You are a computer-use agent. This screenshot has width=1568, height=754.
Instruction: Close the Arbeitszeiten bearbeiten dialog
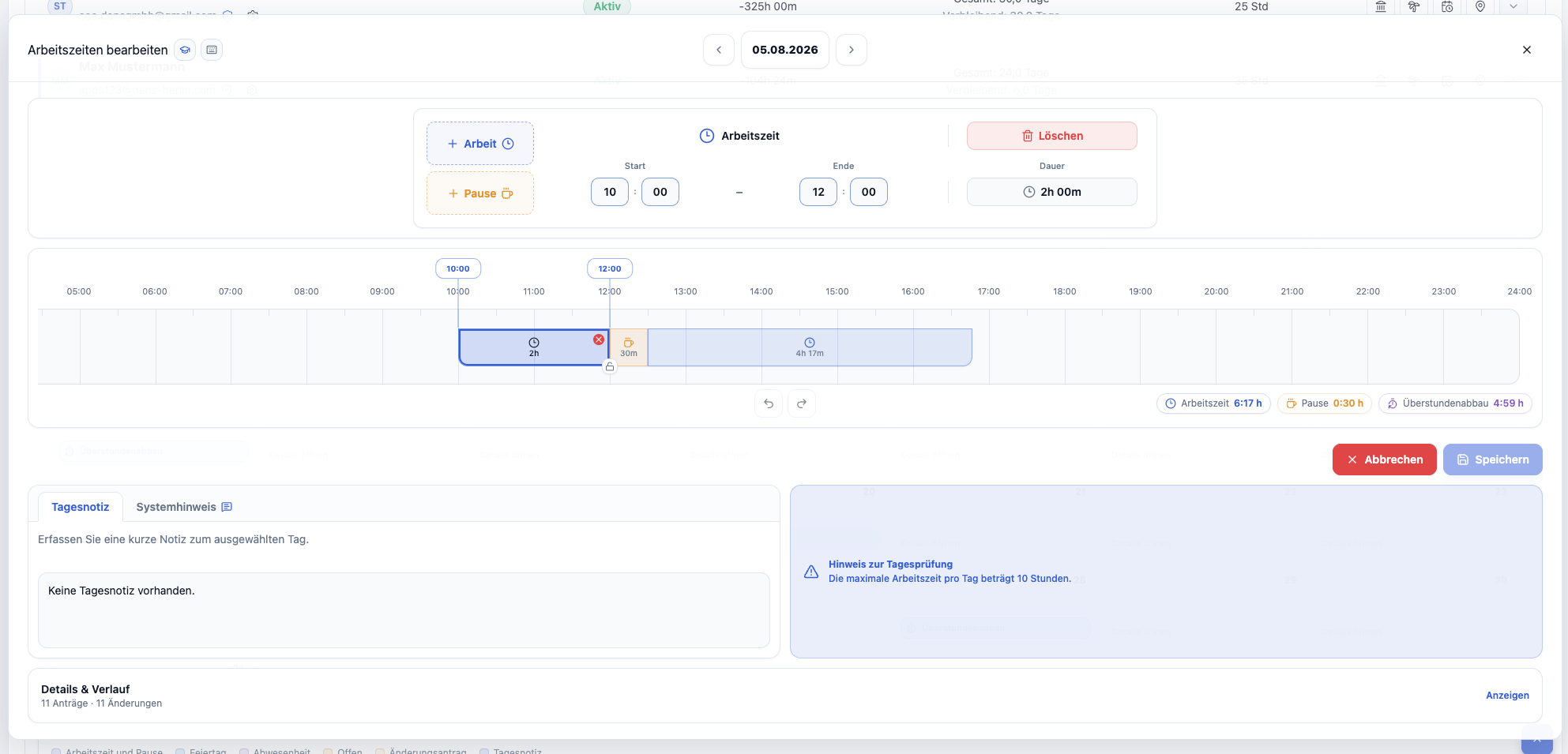pyautogui.click(x=1527, y=50)
